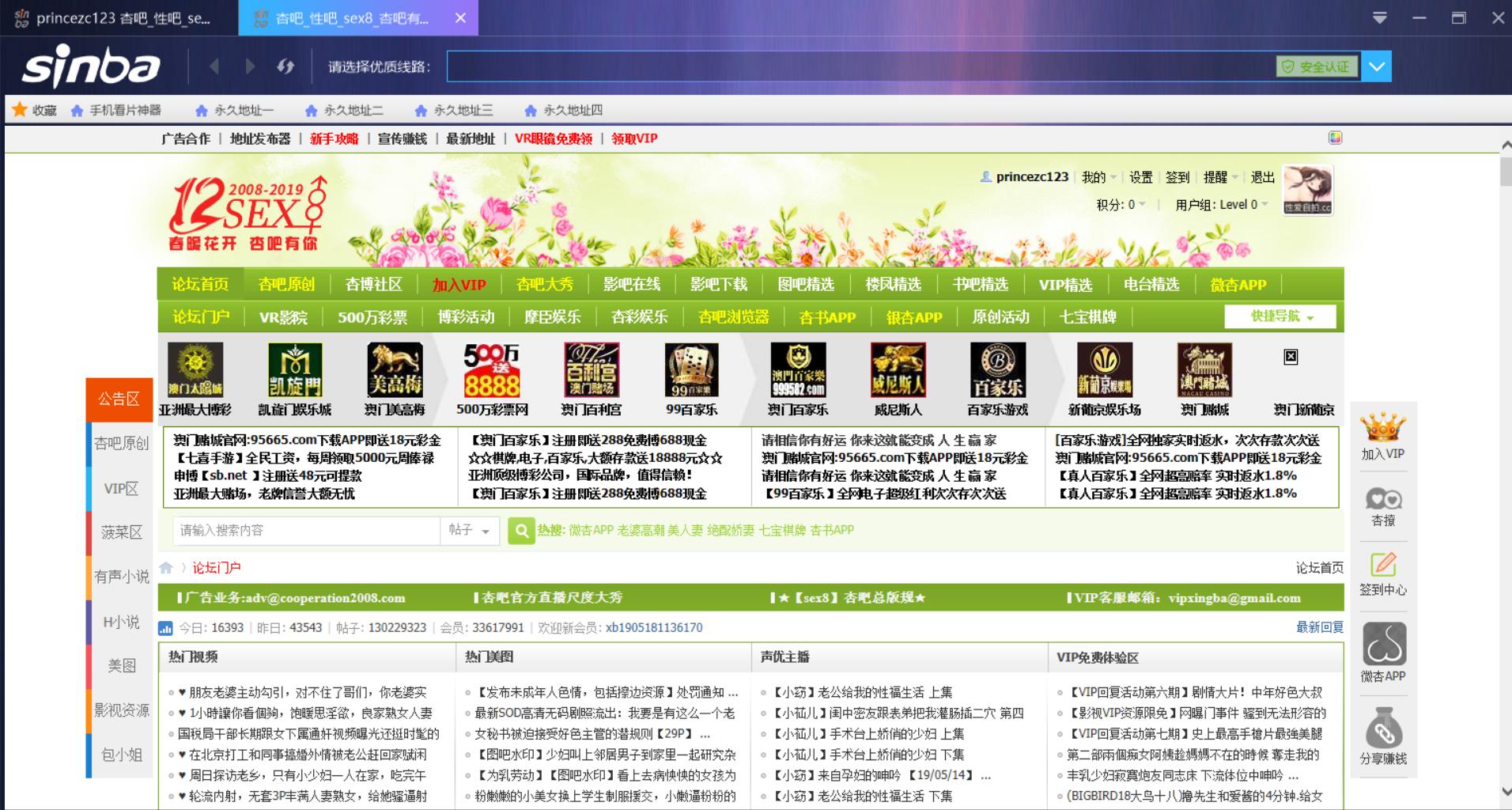Viewport: 1512px width, 810px height.
Task: Click the 地址发布器 link
Action: pos(260,138)
